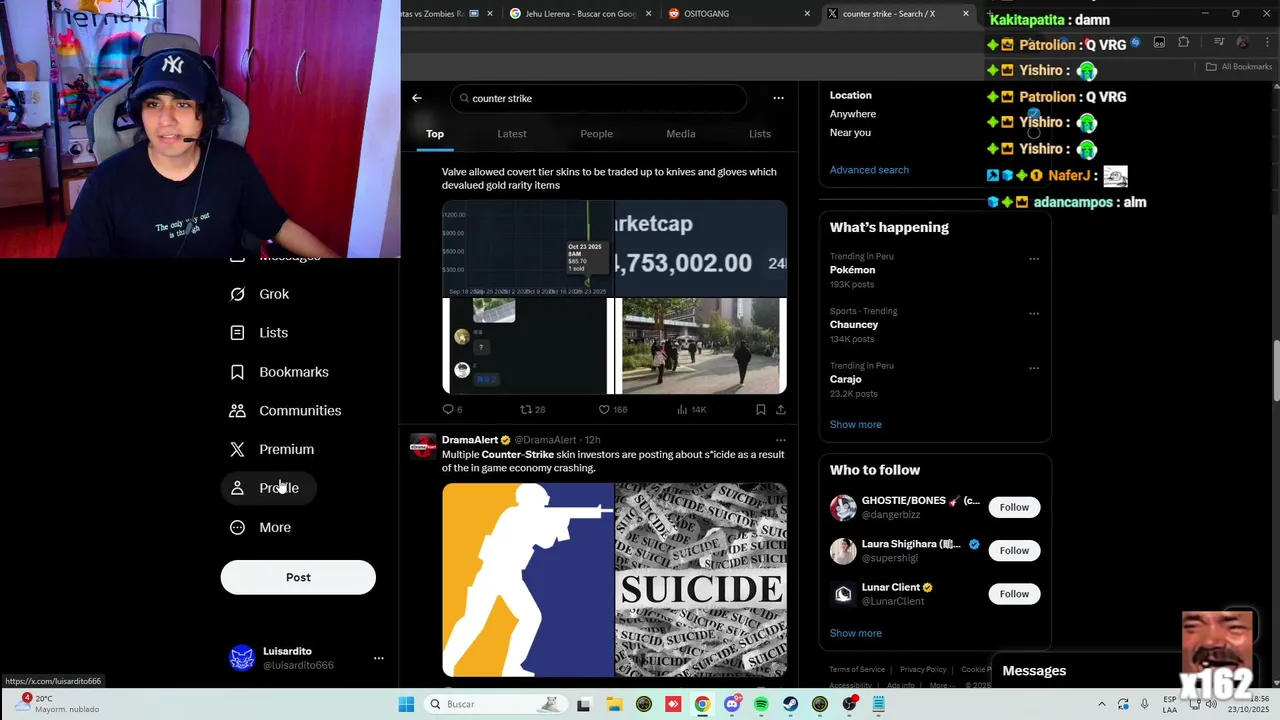Open account menu dots next to Luisardito
The height and width of the screenshot is (720, 1280).
379,658
